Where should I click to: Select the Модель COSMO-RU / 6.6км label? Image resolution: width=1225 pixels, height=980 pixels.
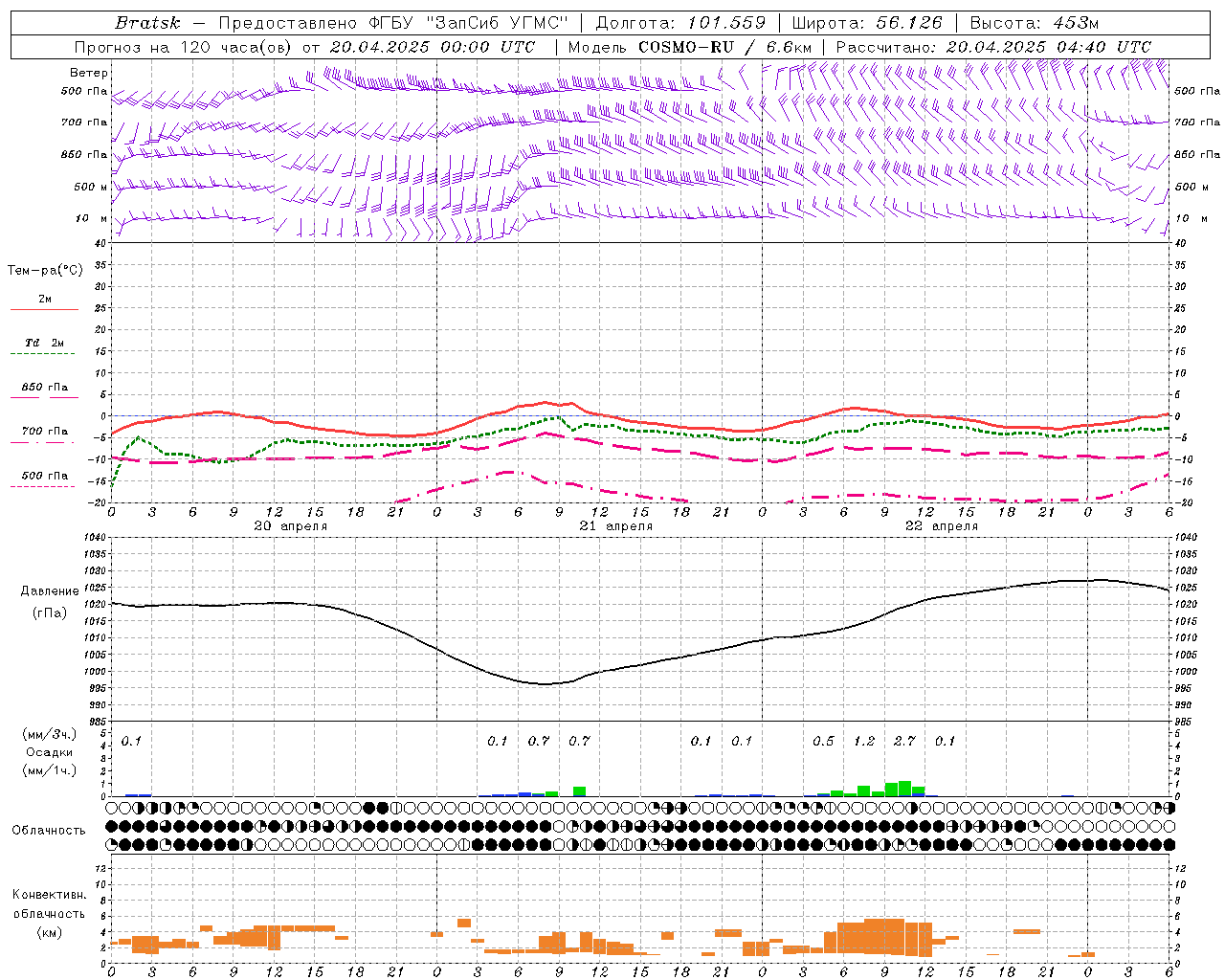tap(690, 47)
